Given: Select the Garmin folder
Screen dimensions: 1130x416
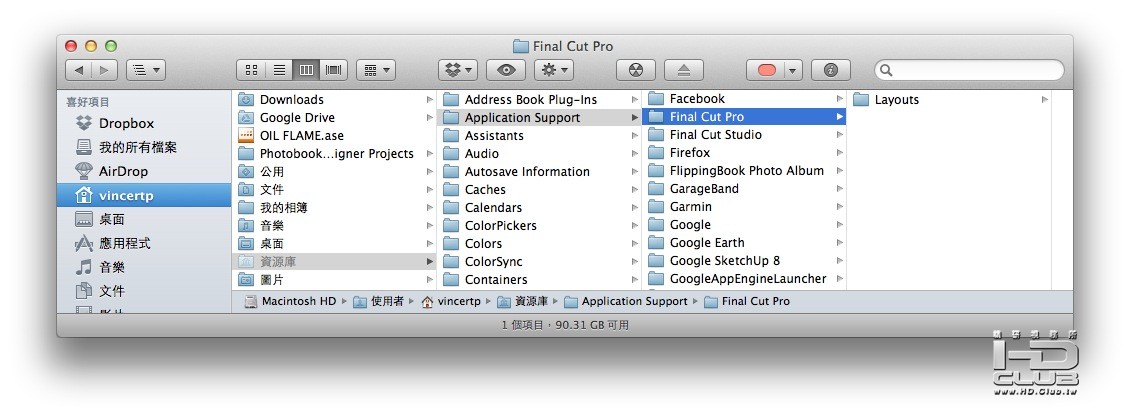Looking at the screenshot, I should coord(744,207).
